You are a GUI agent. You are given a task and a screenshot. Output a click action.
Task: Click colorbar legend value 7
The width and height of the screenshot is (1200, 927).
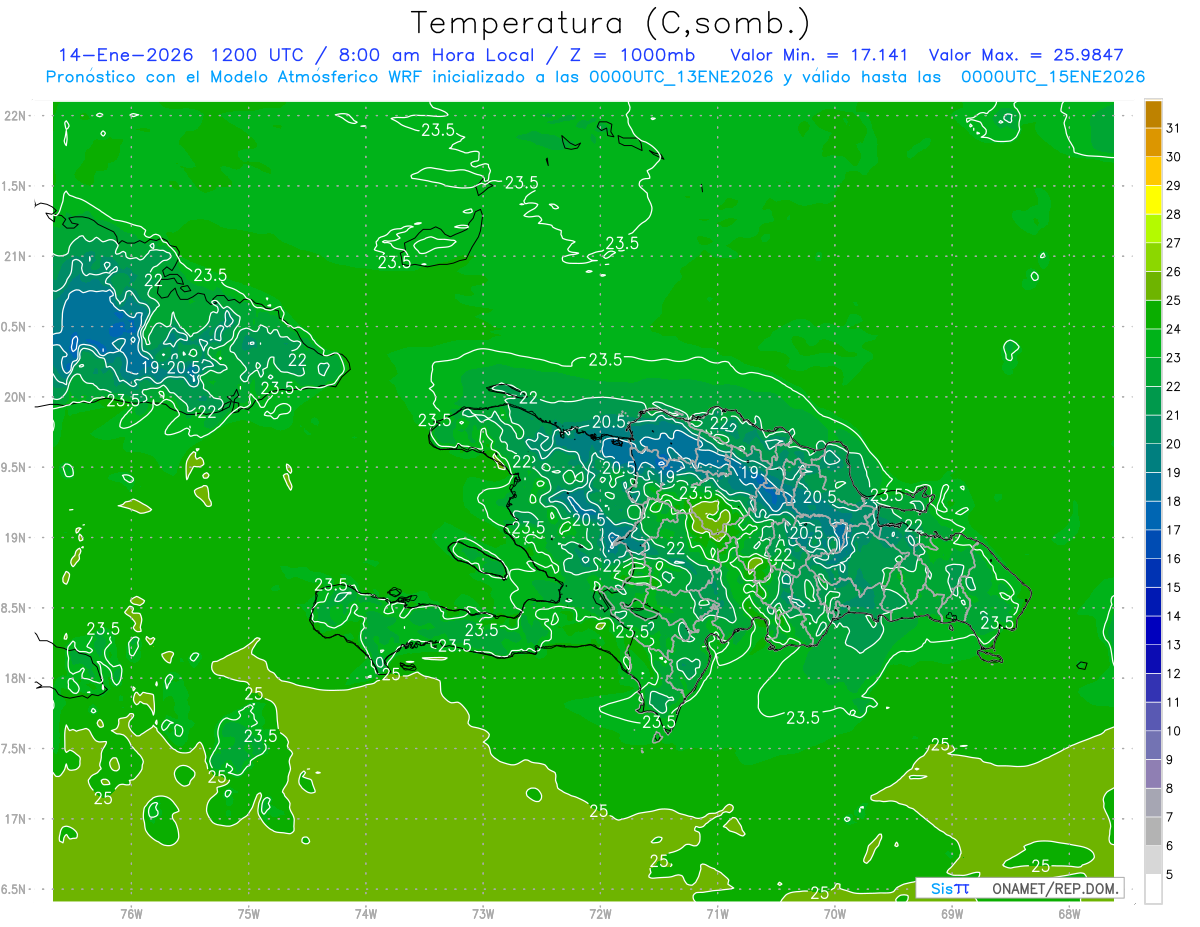coord(1170,818)
